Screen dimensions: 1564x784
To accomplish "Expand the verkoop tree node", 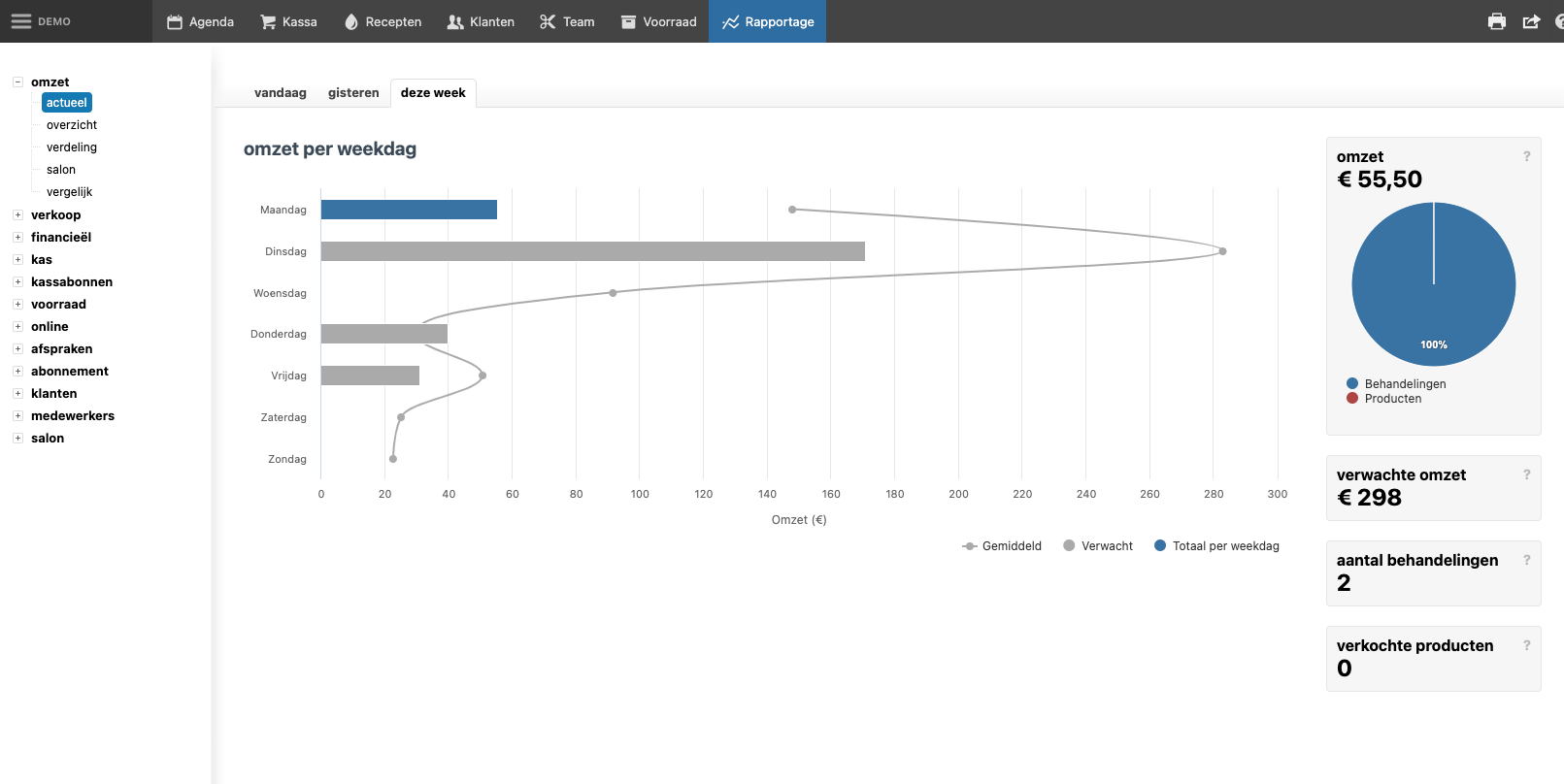I will 17,215.
